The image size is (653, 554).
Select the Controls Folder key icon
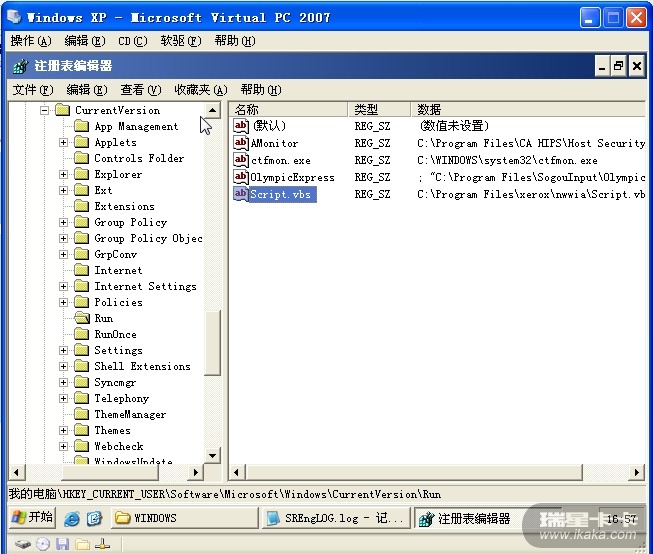82,158
